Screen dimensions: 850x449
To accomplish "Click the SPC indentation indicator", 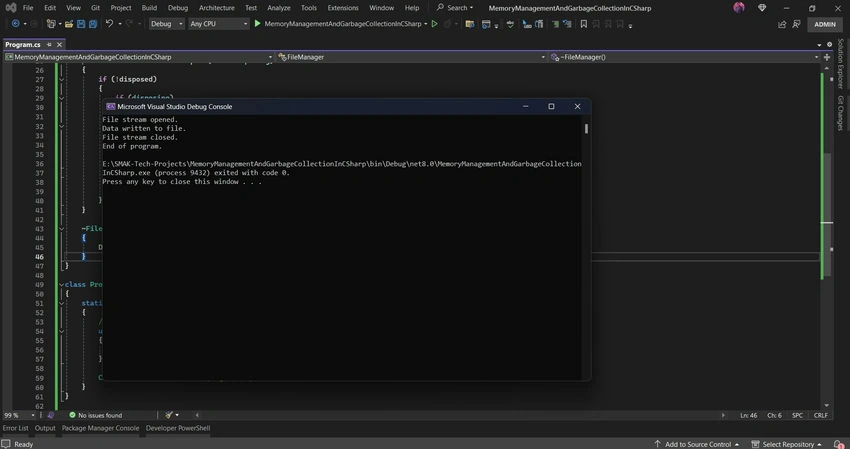I will click(x=797, y=415).
